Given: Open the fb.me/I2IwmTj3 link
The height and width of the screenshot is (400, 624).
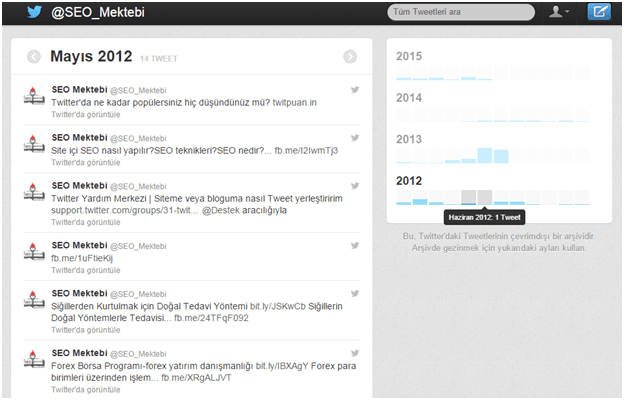Looking at the screenshot, I should coord(306,151).
